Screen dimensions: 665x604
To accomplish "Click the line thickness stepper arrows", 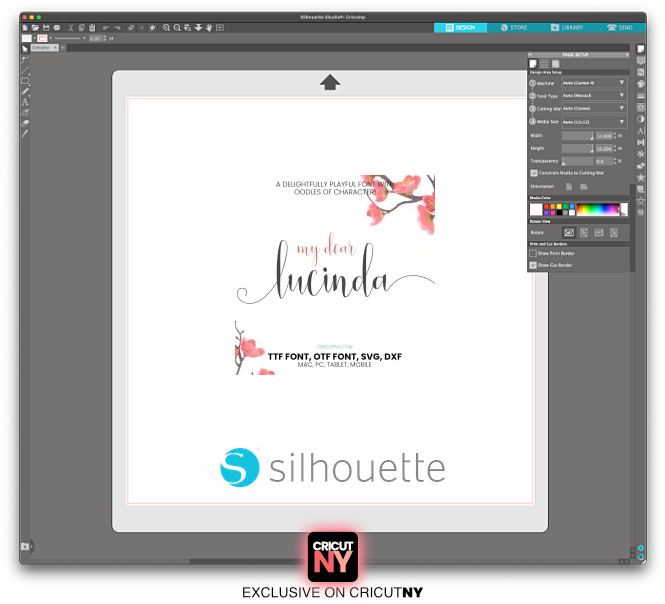I will tap(105, 38).
